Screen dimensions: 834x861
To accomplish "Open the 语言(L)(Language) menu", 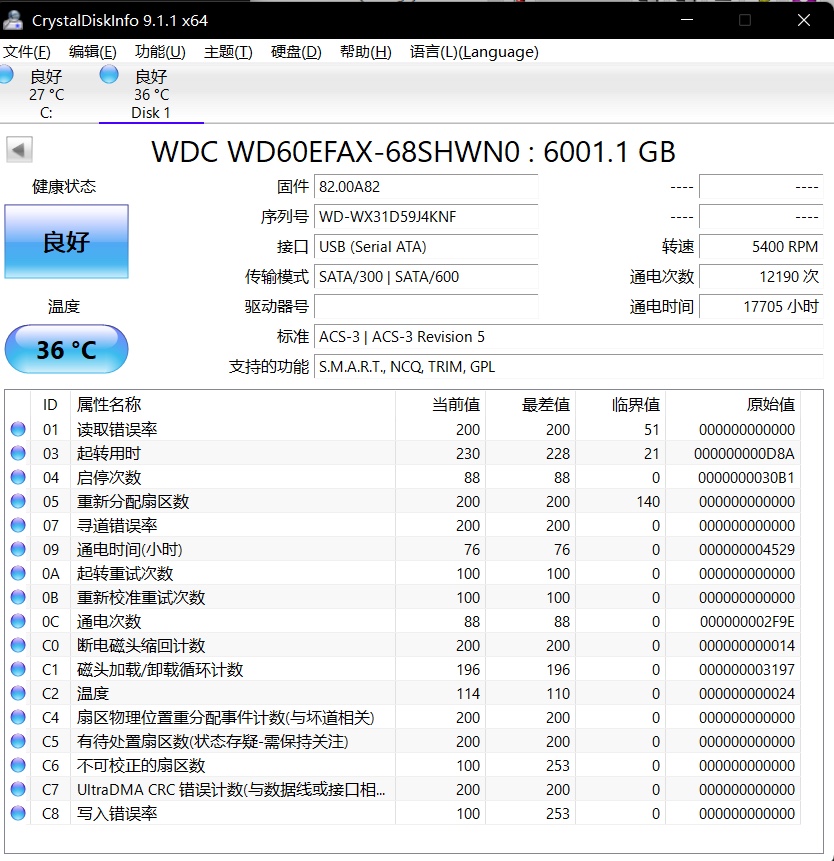I will tap(474, 52).
